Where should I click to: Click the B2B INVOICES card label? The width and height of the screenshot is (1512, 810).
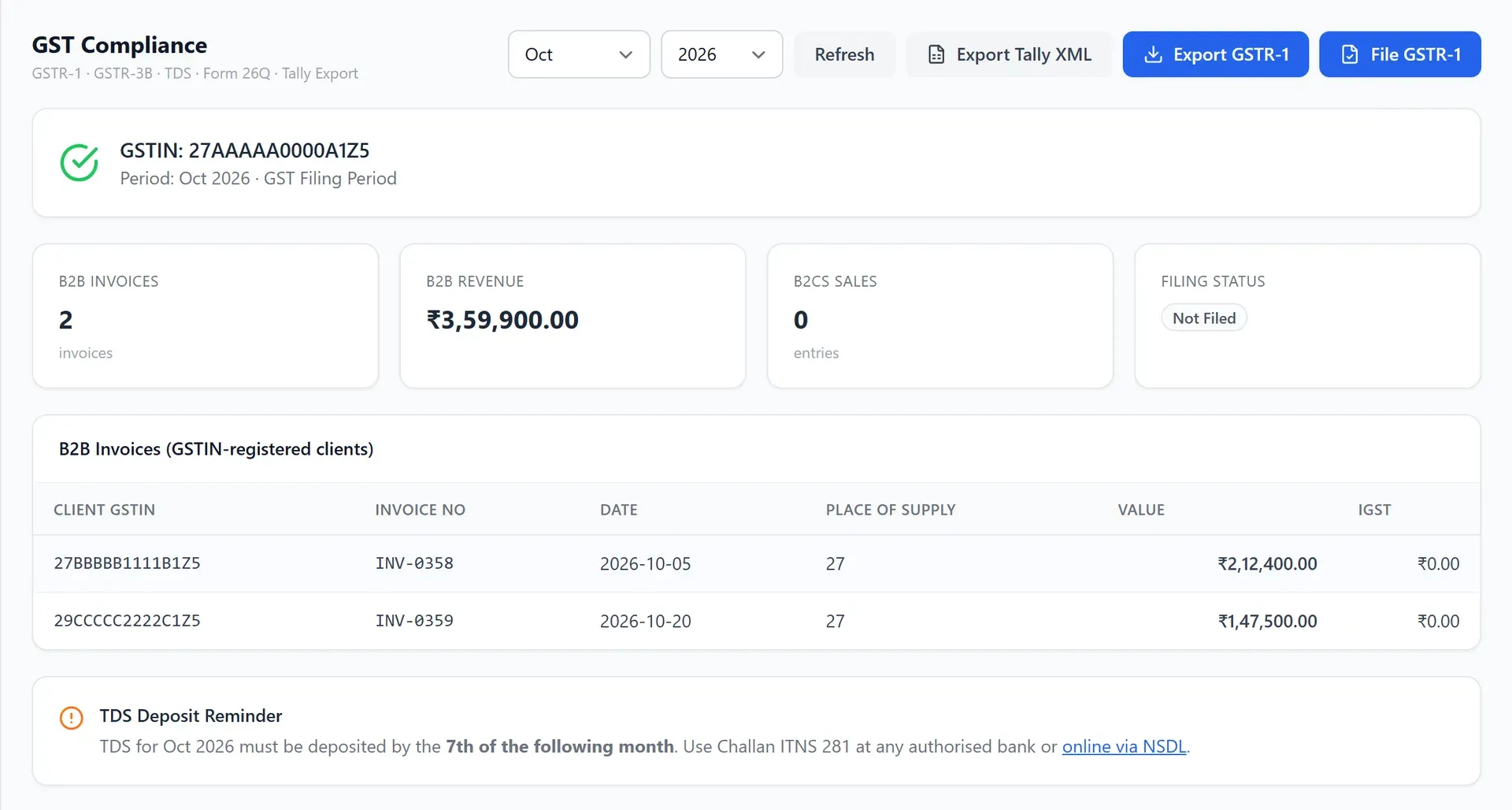(109, 281)
